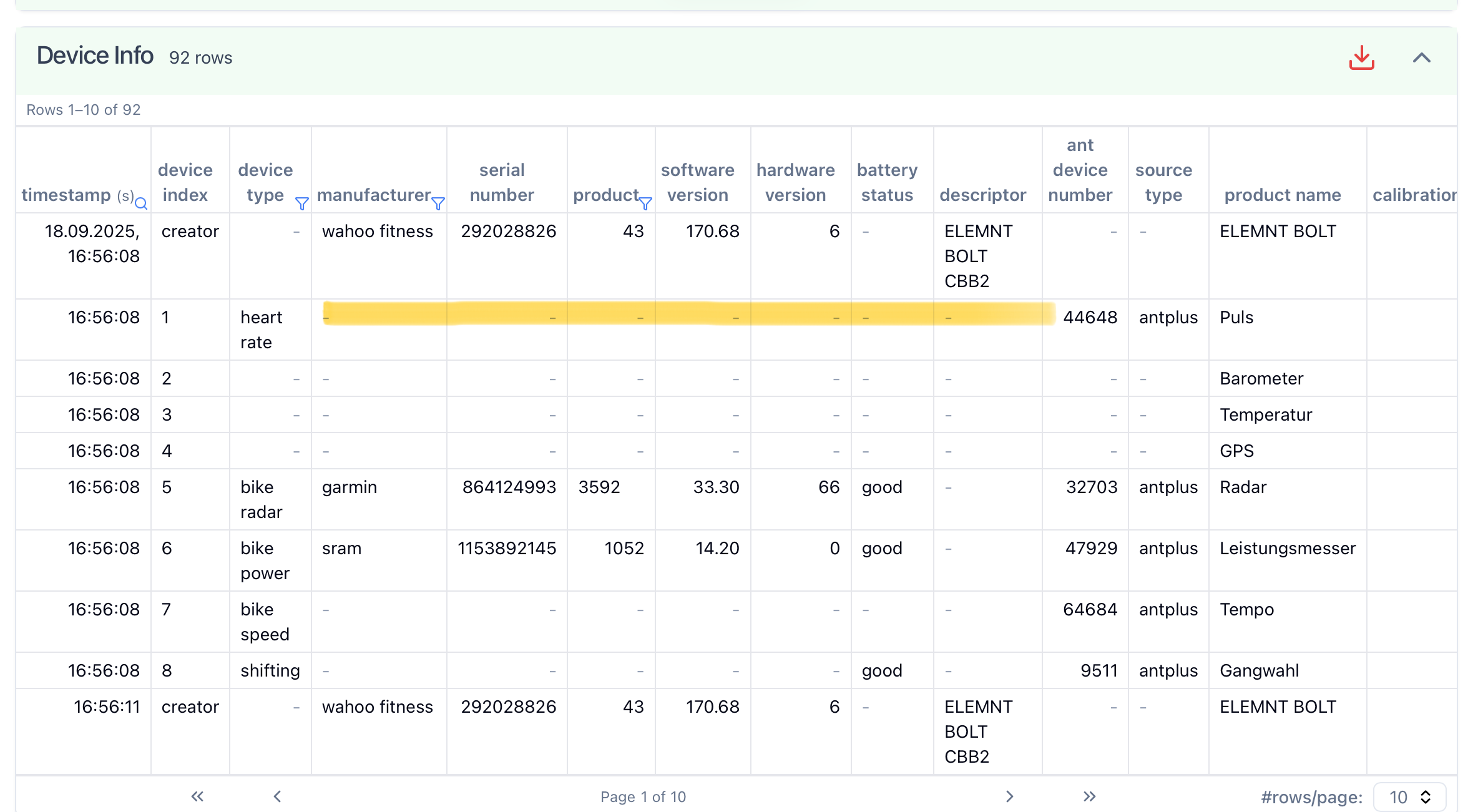This screenshot has height=812, width=1473.
Task: Jump to the first page
Action: pos(197,796)
